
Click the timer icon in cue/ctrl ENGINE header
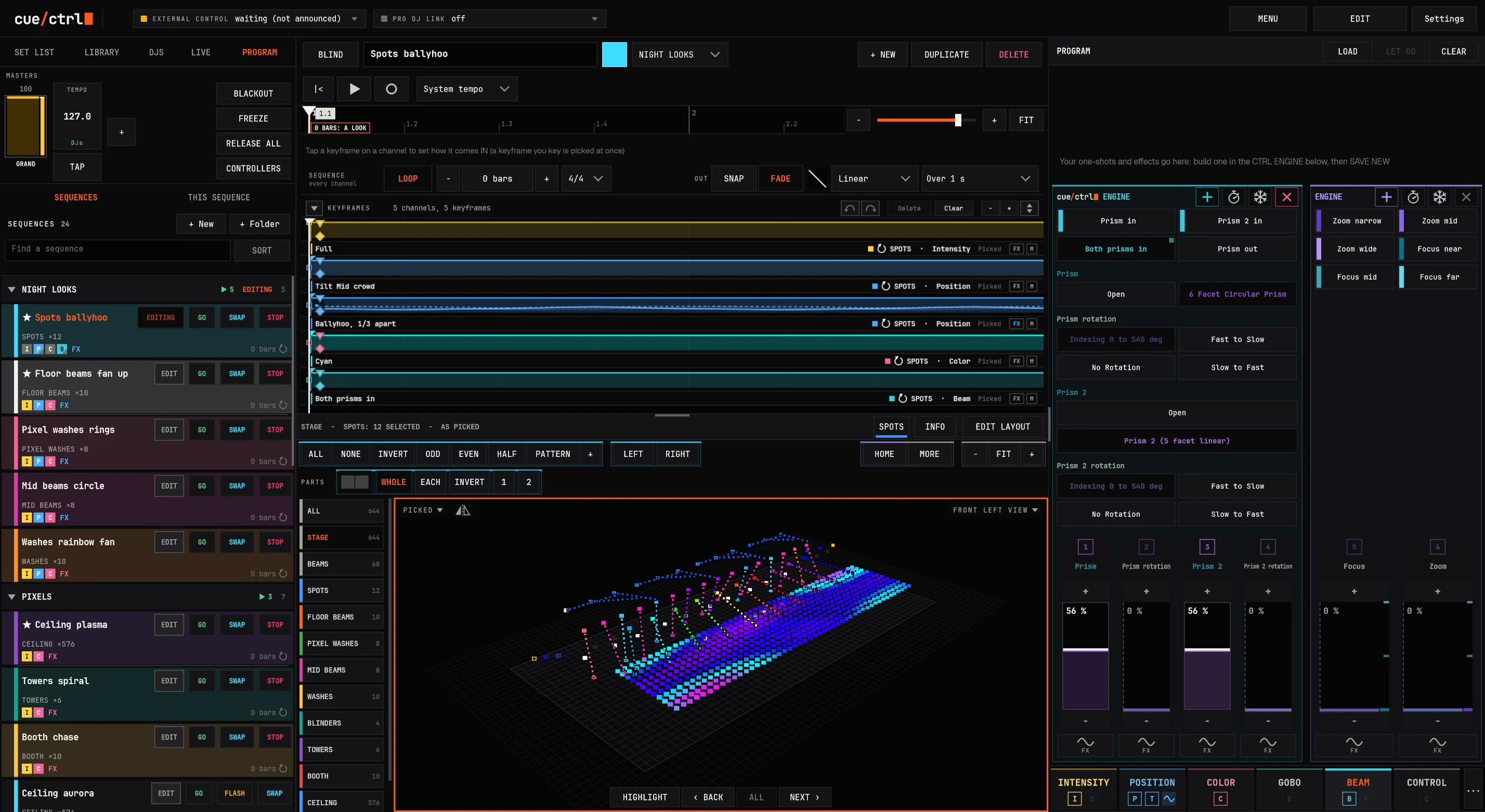click(x=1234, y=197)
